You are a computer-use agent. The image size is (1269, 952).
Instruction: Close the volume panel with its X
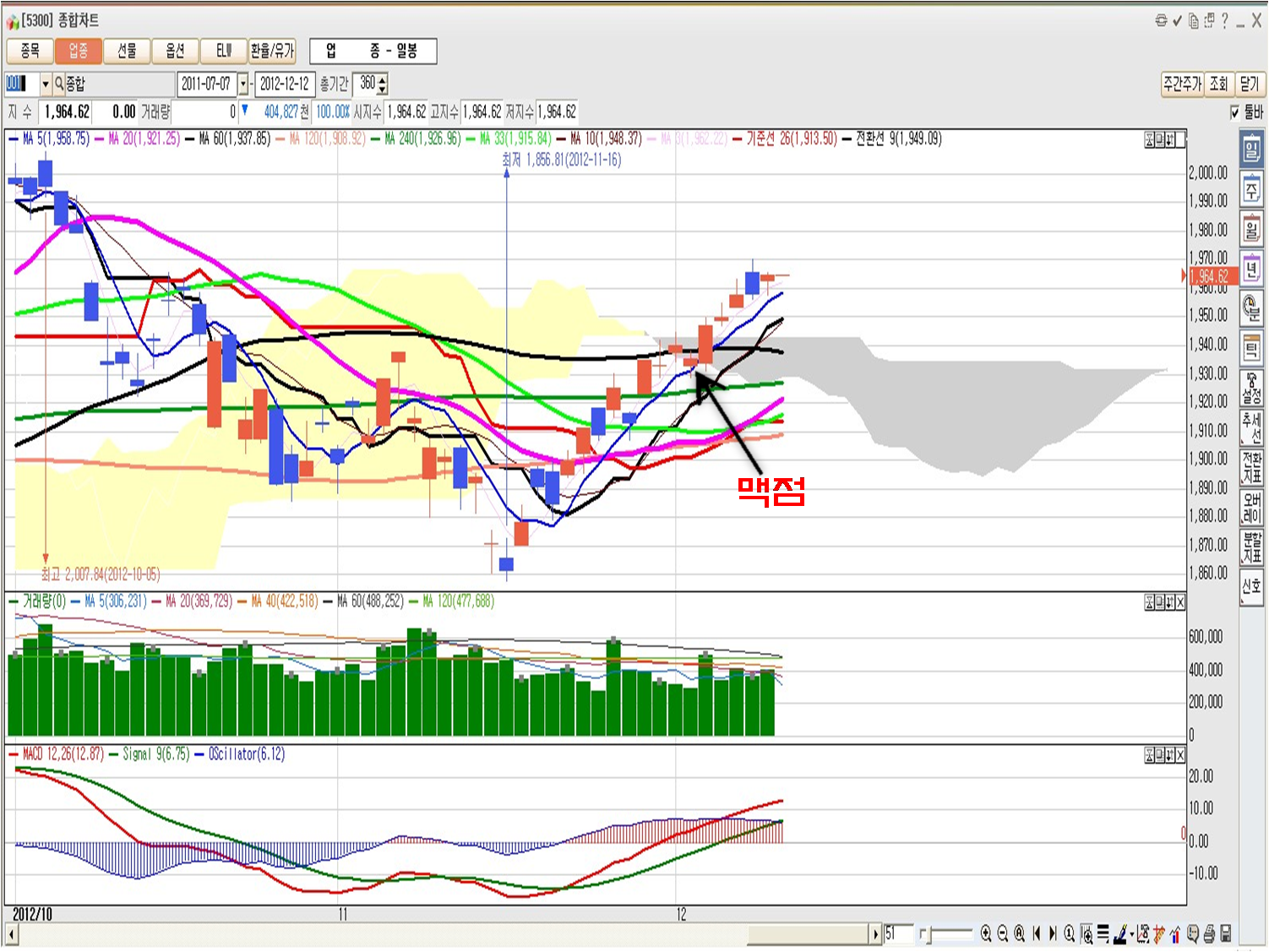[x=1180, y=602]
